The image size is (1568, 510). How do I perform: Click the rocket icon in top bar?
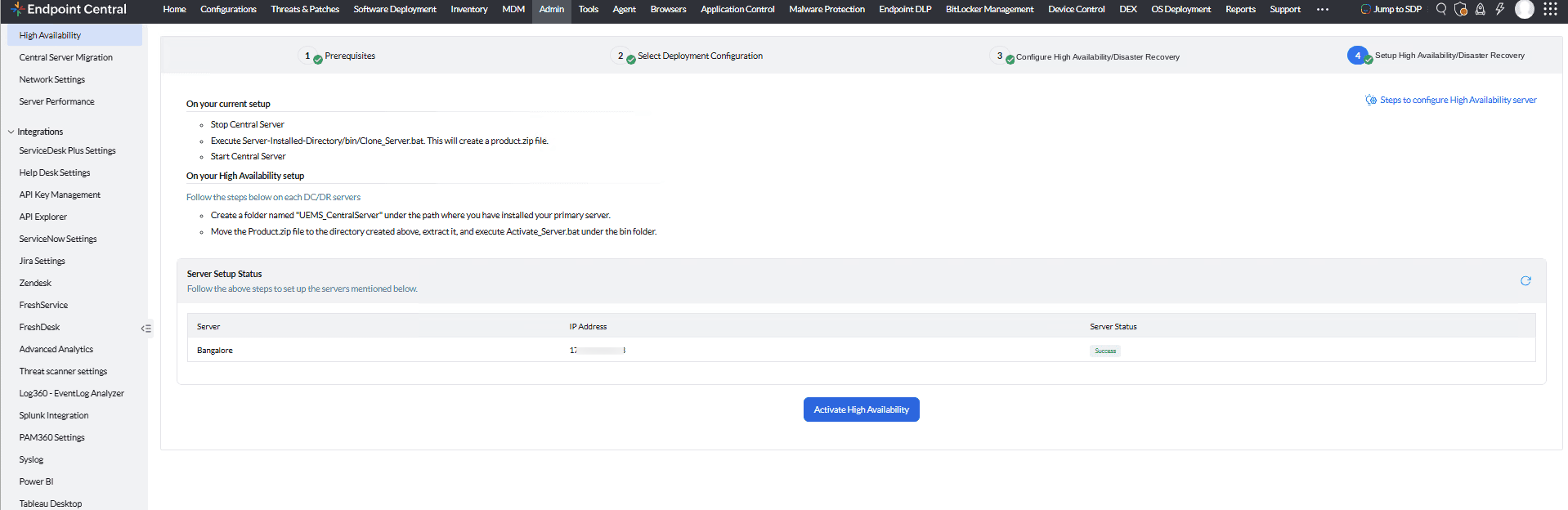click(1480, 9)
